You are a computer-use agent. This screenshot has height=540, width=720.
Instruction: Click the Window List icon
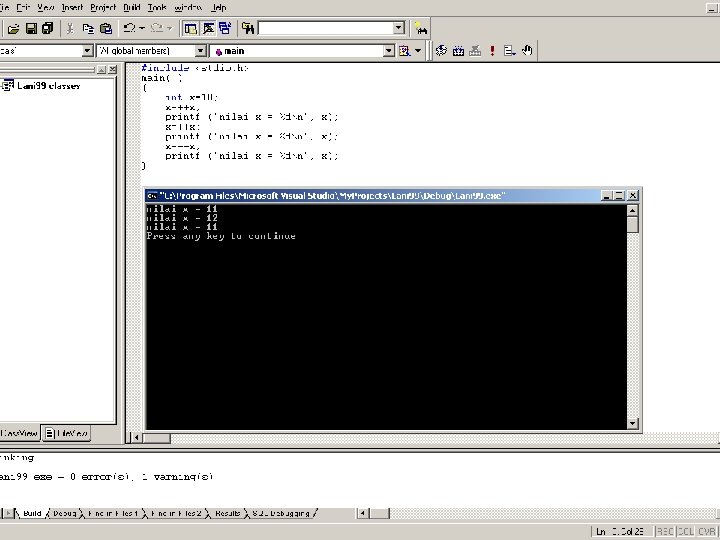tap(225, 29)
